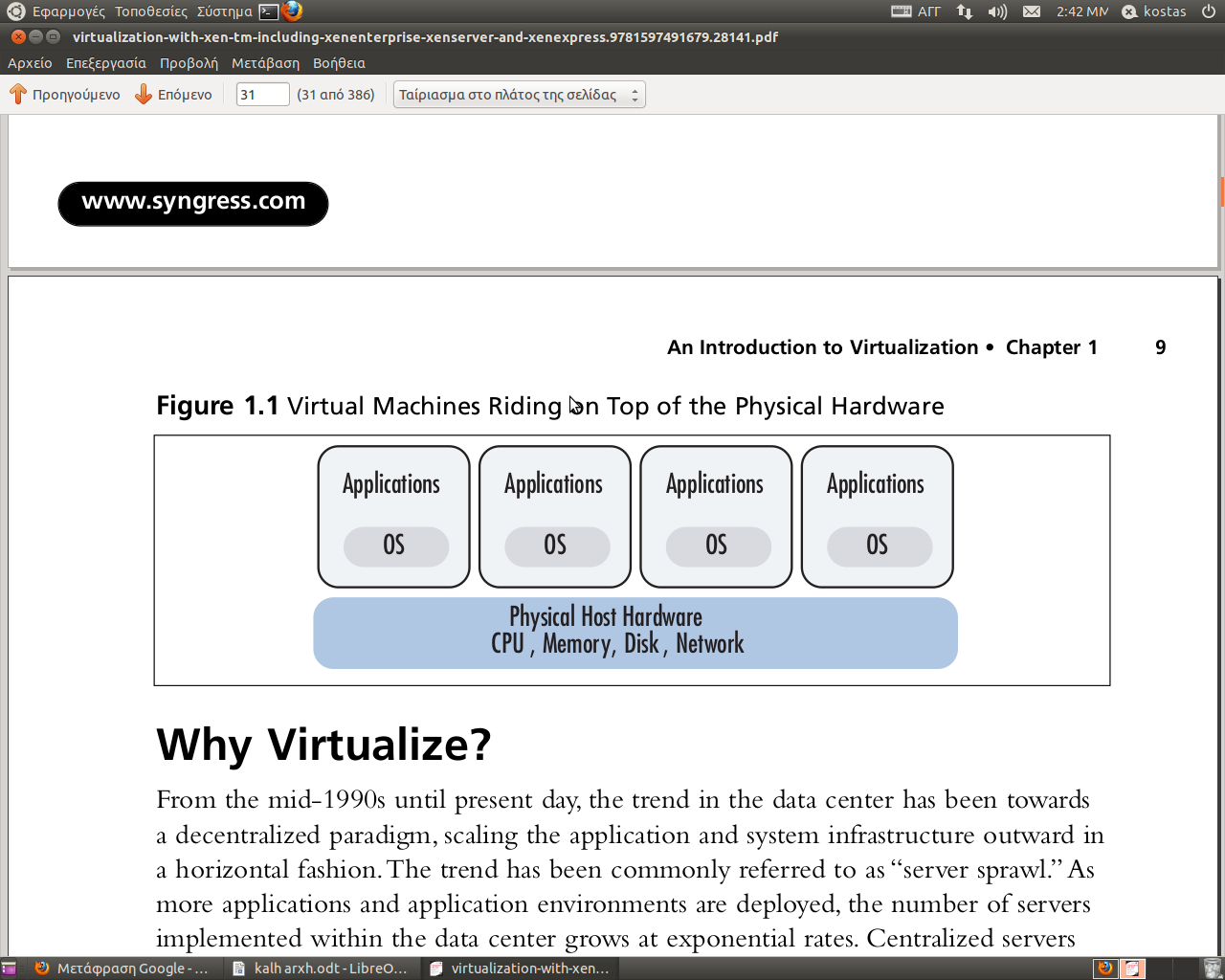Switch to Μετάφραση Google taskbar window
This screenshot has width=1225, height=980.
[x=122, y=969]
